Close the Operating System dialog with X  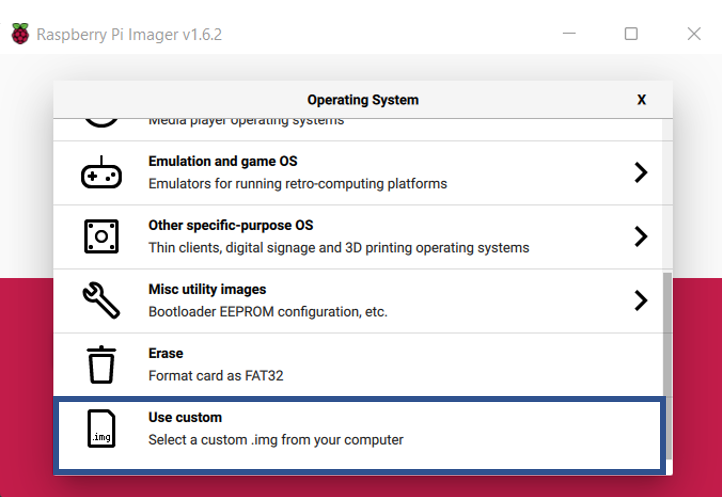[x=641, y=100]
